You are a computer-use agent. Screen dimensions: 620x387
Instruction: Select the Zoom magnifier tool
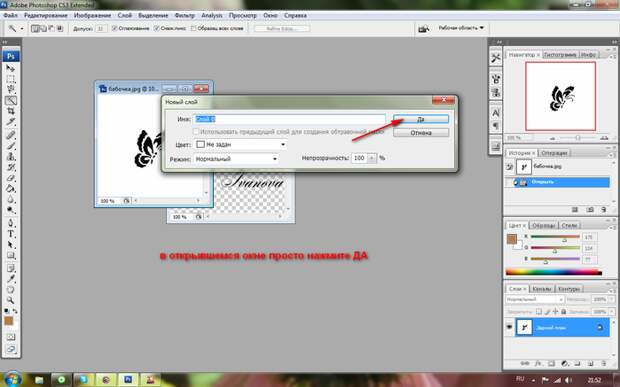click(x=11, y=300)
